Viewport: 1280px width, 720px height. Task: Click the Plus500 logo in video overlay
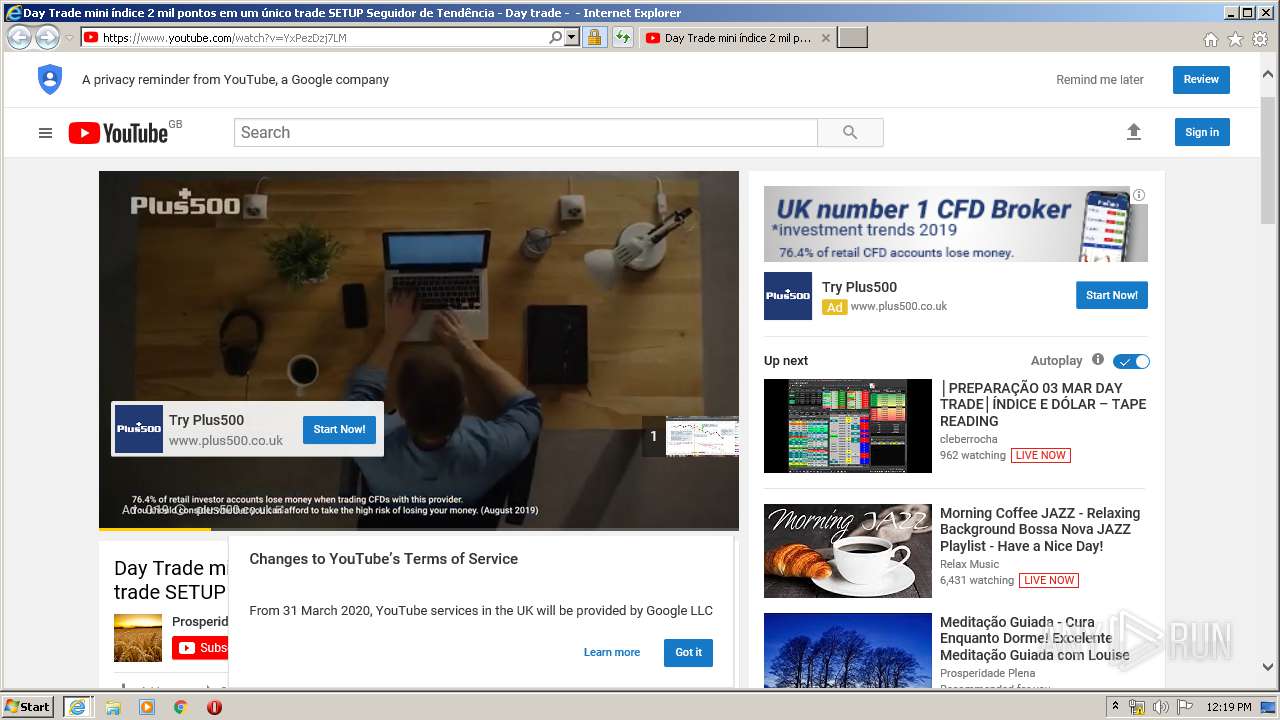click(x=139, y=429)
